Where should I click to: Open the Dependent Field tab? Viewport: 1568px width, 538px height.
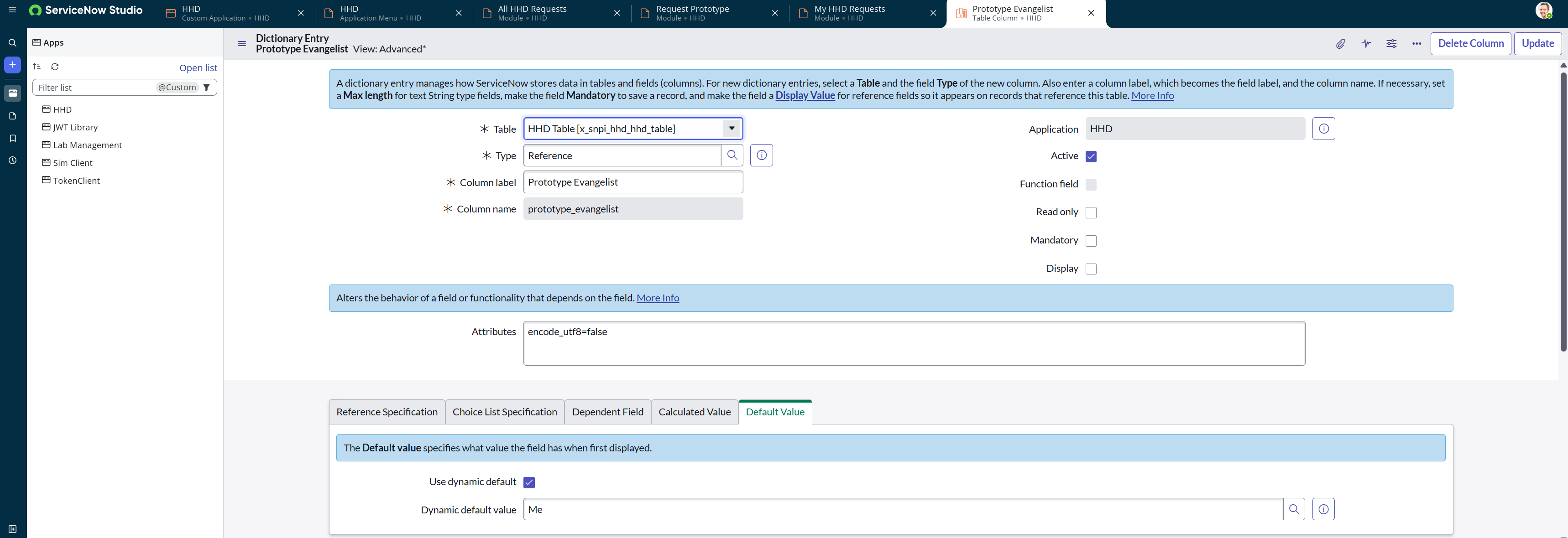pyautogui.click(x=607, y=412)
